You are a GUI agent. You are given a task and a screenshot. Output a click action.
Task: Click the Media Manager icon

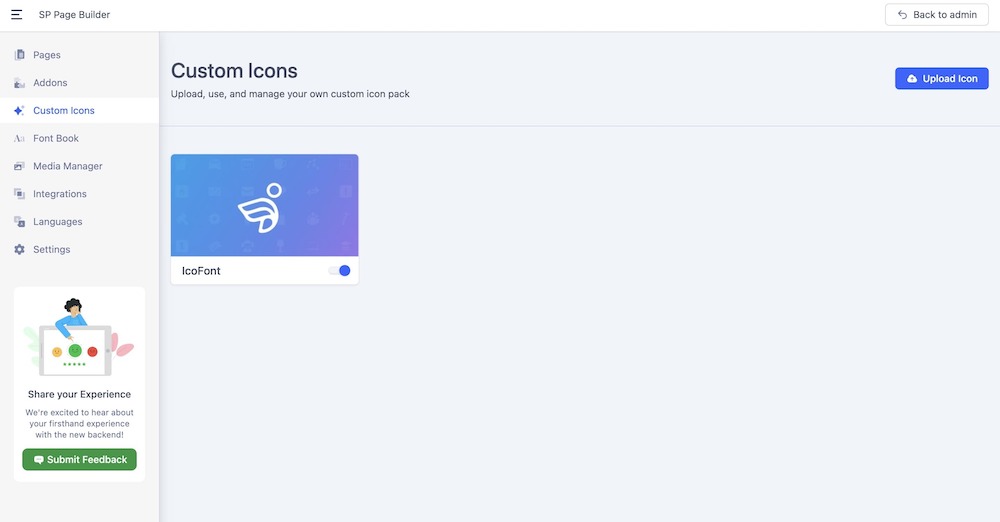(x=19, y=166)
